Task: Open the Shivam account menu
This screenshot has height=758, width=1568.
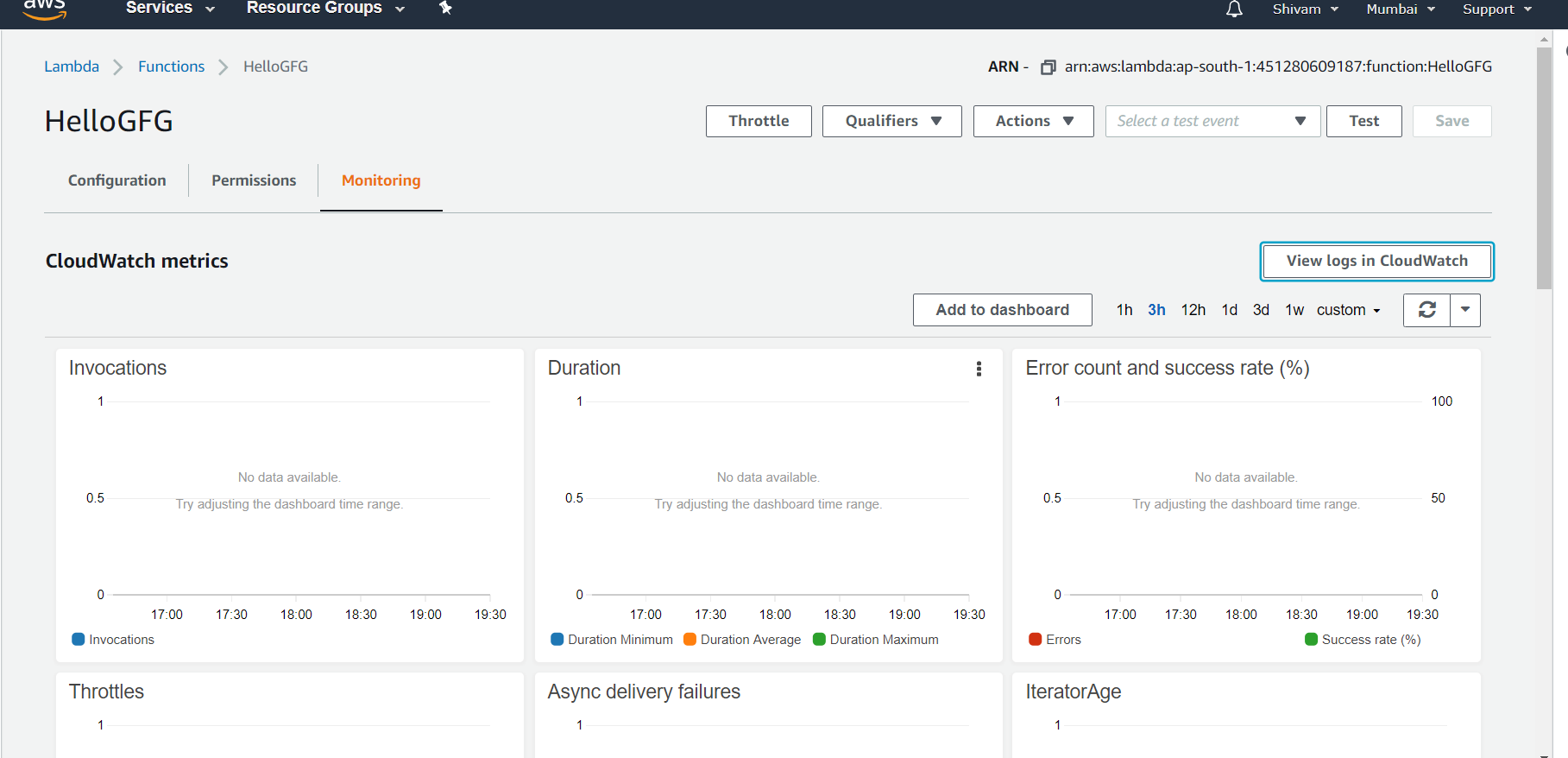Action: [1306, 9]
